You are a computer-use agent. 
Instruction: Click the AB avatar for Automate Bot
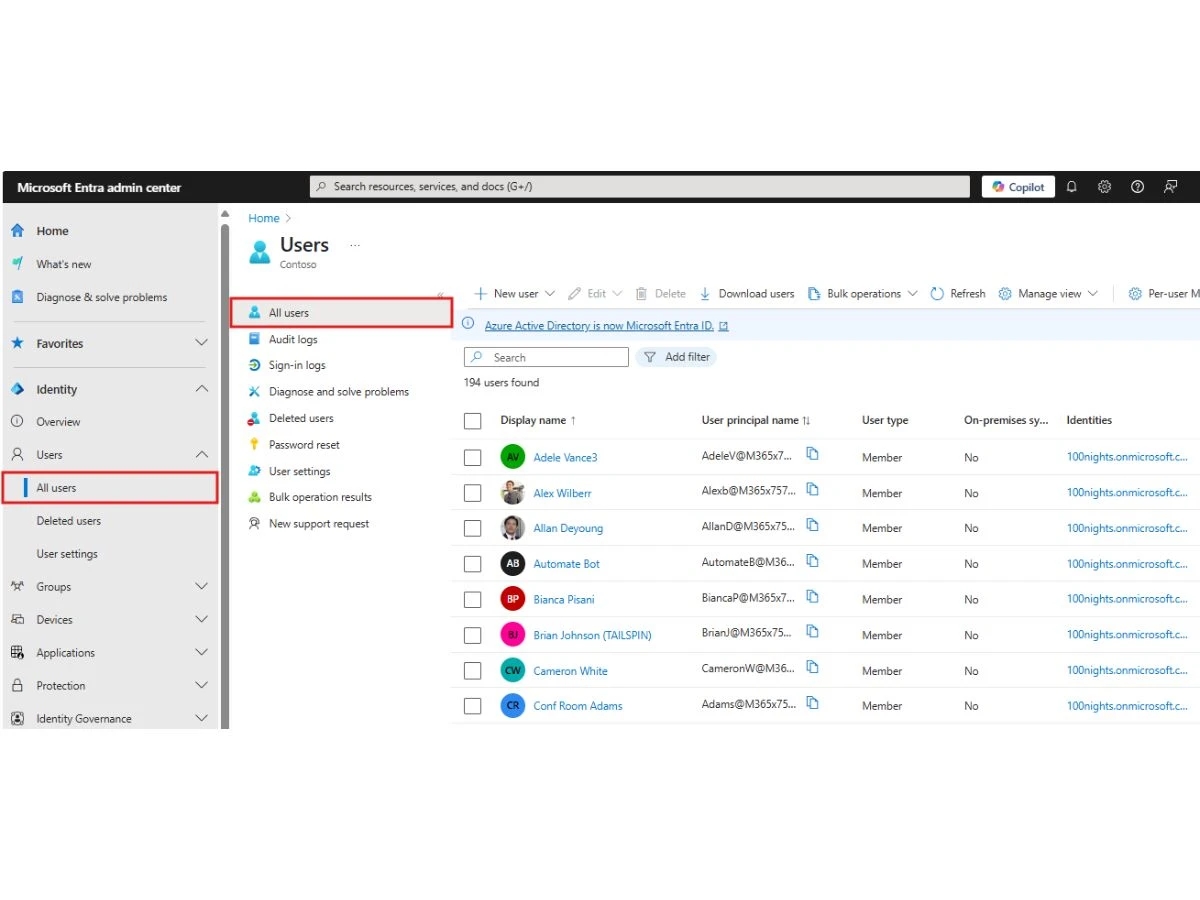pos(512,564)
